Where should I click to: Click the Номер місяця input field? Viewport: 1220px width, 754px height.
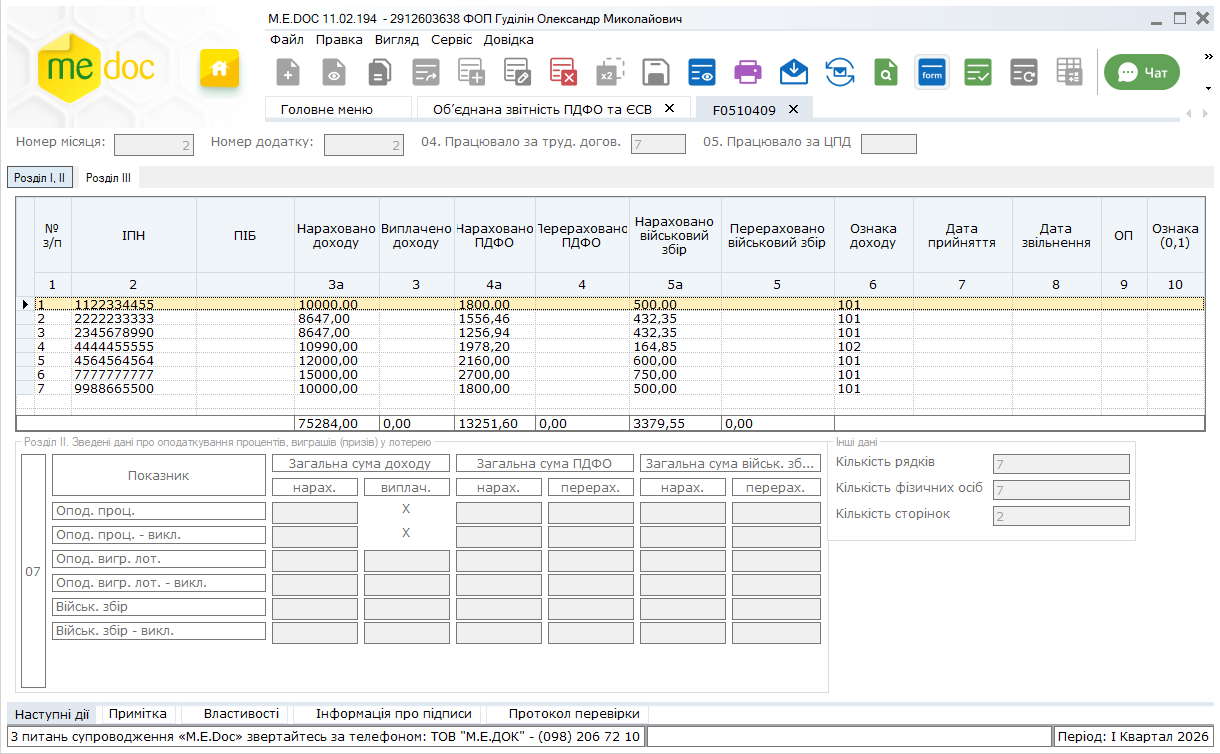(x=153, y=145)
